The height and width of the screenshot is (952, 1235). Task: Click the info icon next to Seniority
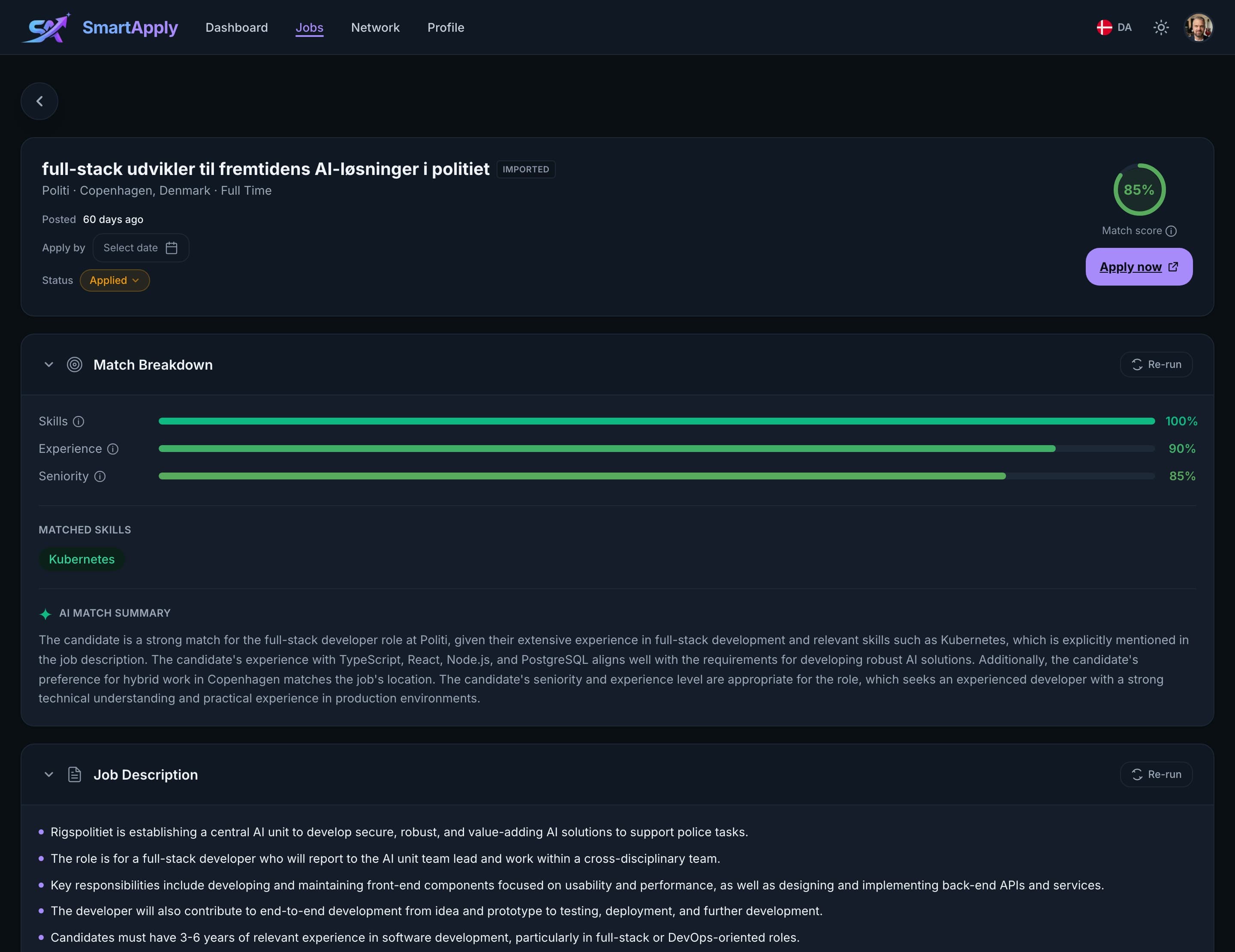coord(100,476)
